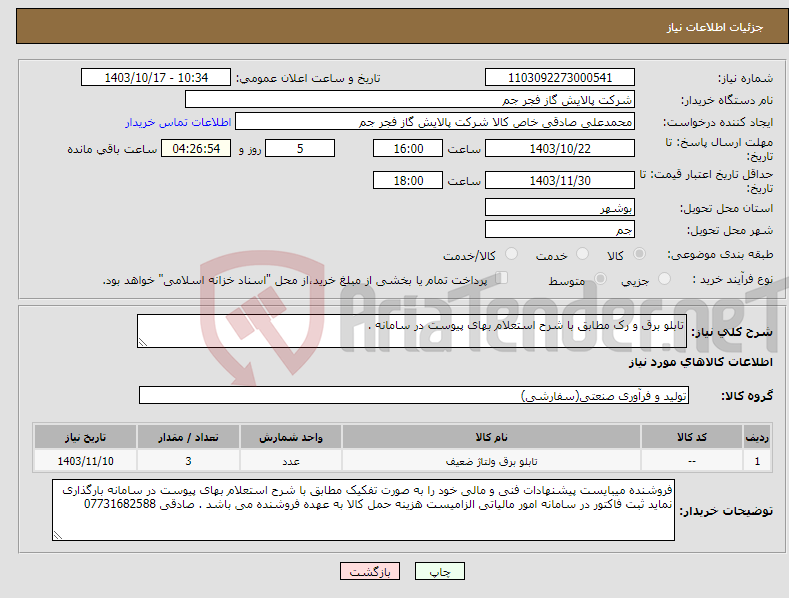Click the remaining time field 04:26:54
Viewport: 789px width, 598px height.
196,148
